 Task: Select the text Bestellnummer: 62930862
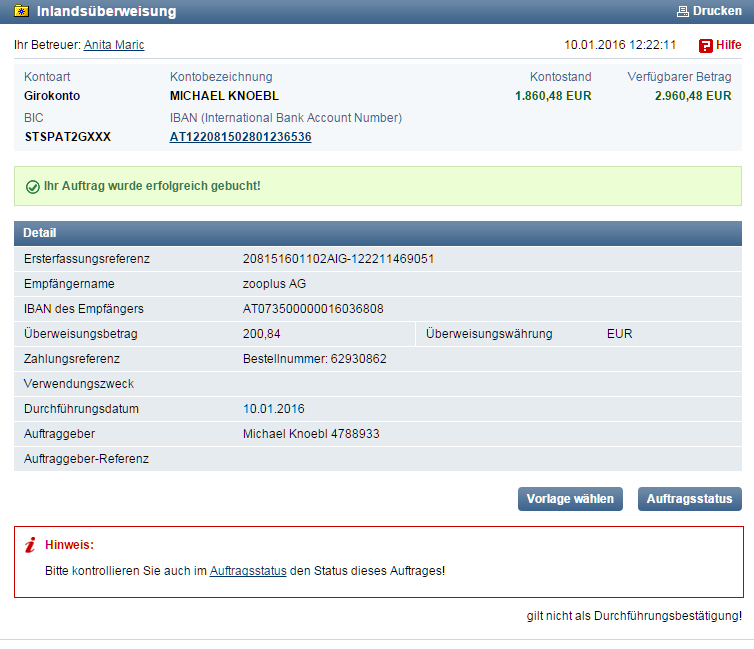pos(314,359)
